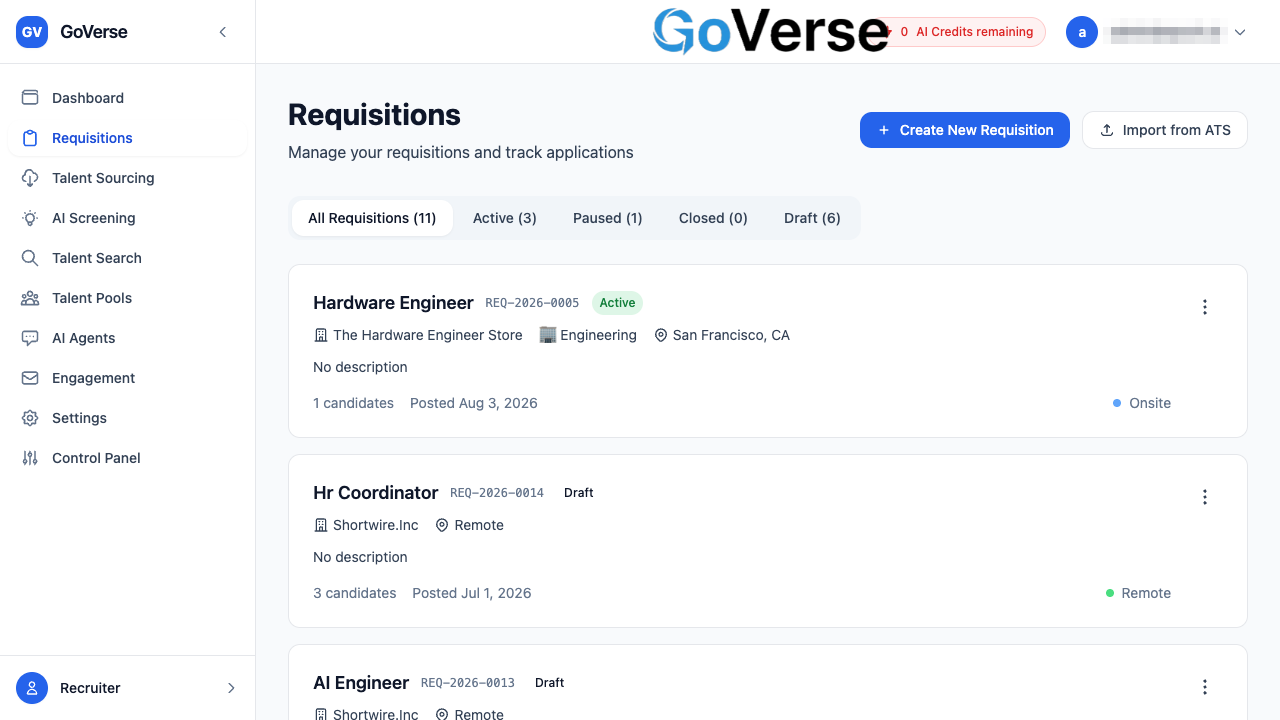Click REQ-2026-0005 requisition ID
This screenshot has width=1280, height=720.
pos(532,303)
